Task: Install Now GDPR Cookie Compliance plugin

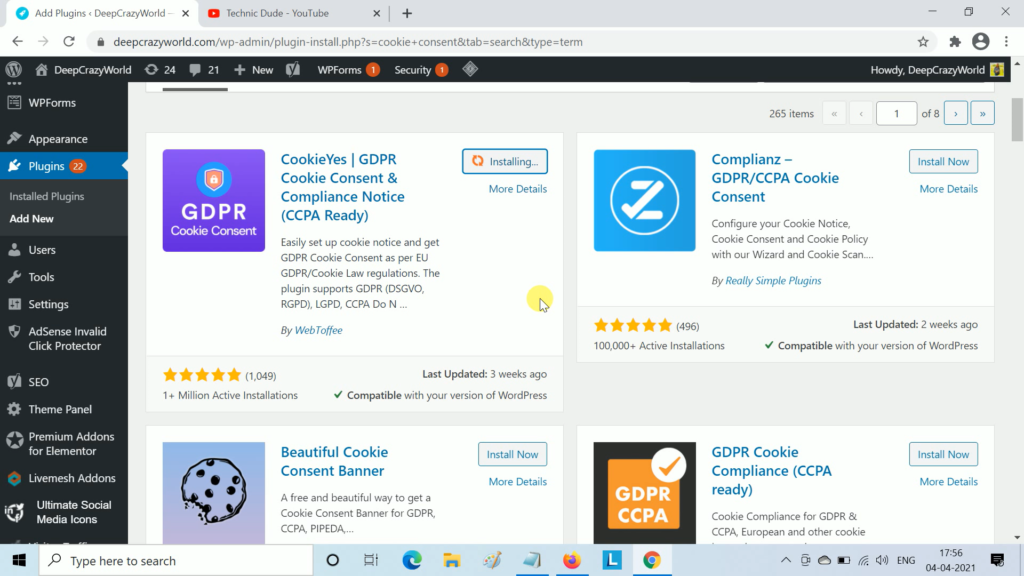Action: [x=943, y=454]
